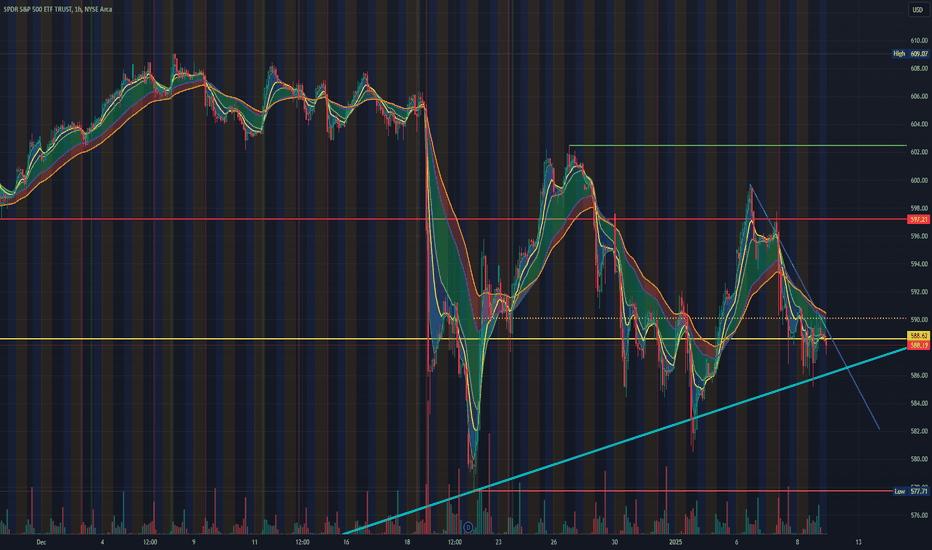Click the 2025 label on time axis
Image resolution: width=932 pixels, height=550 pixels.
pyautogui.click(x=675, y=542)
